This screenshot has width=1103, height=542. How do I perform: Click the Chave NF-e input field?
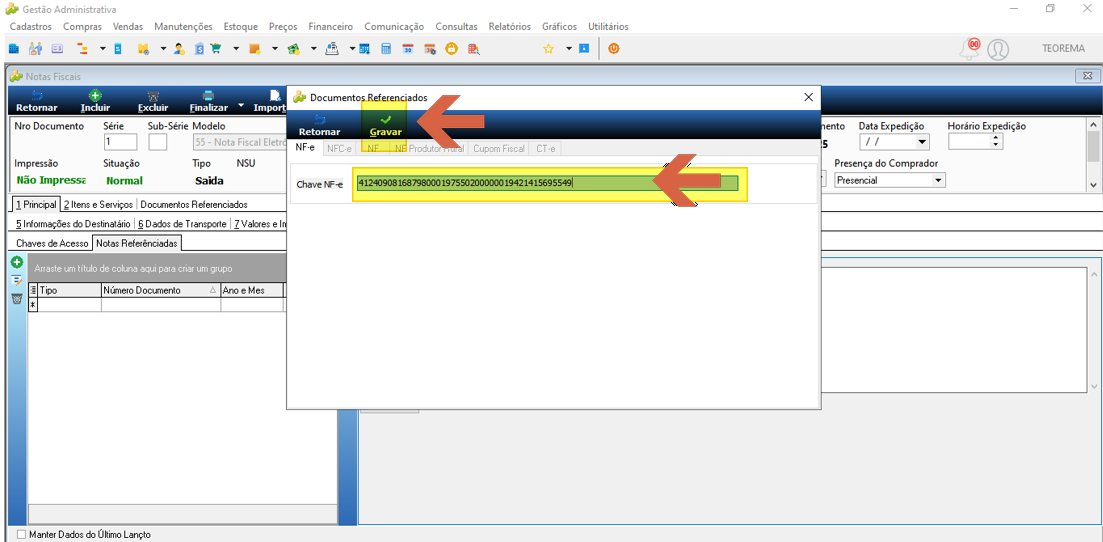coord(547,183)
